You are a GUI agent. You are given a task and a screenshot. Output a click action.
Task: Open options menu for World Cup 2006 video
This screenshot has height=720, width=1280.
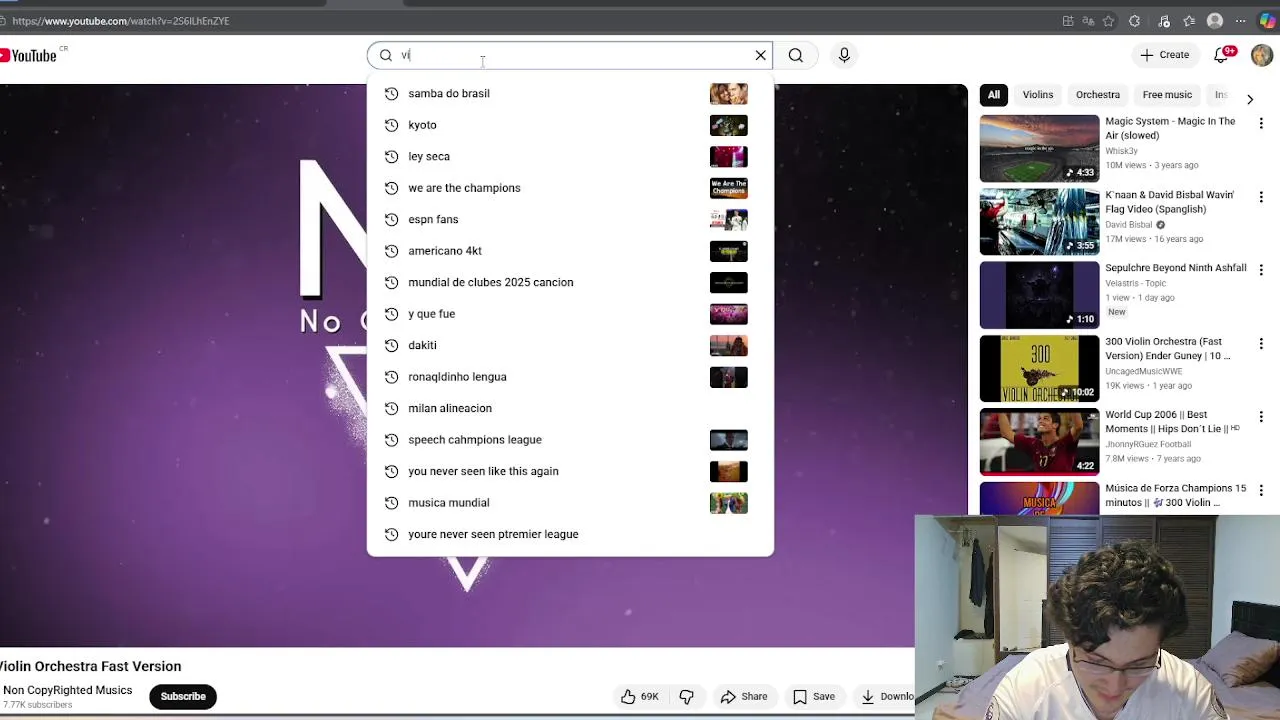[x=1261, y=417]
